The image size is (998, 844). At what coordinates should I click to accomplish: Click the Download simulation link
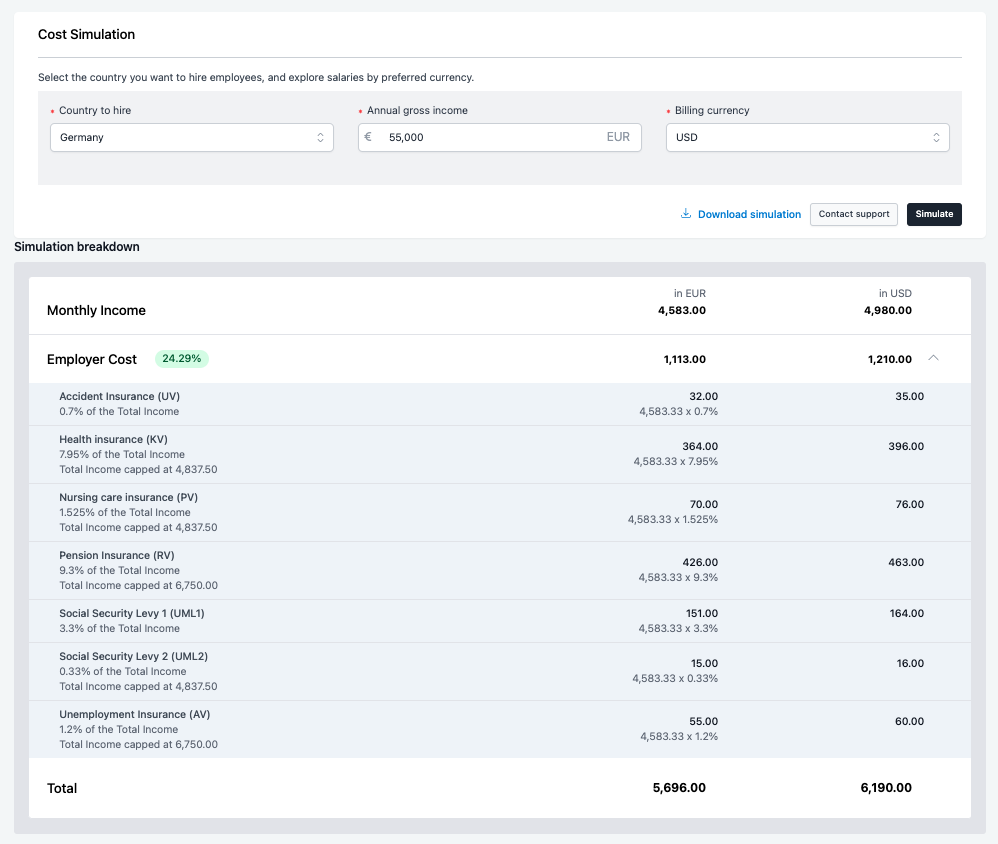(749, 214)
